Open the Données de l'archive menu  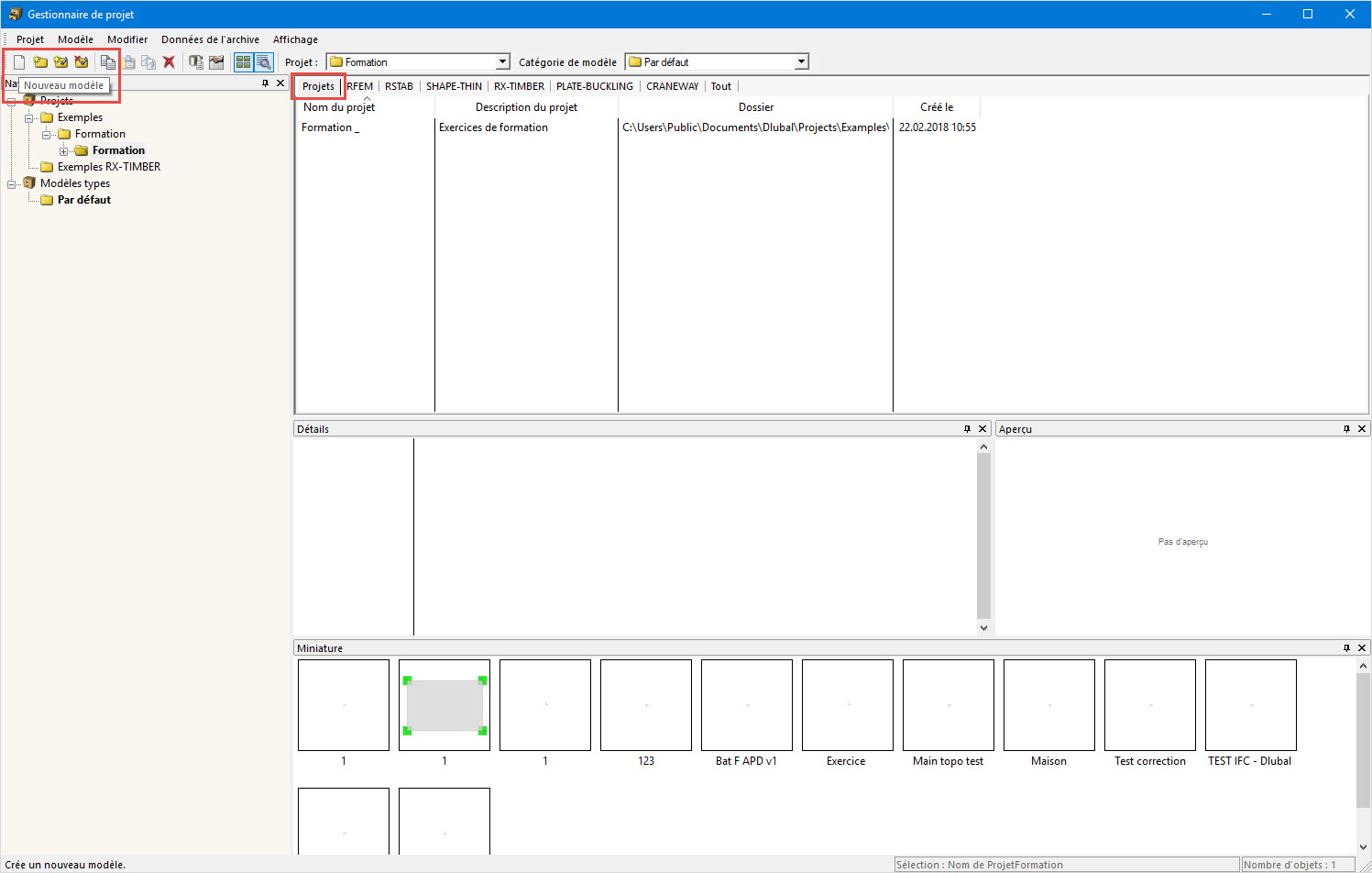coord(210,39)
